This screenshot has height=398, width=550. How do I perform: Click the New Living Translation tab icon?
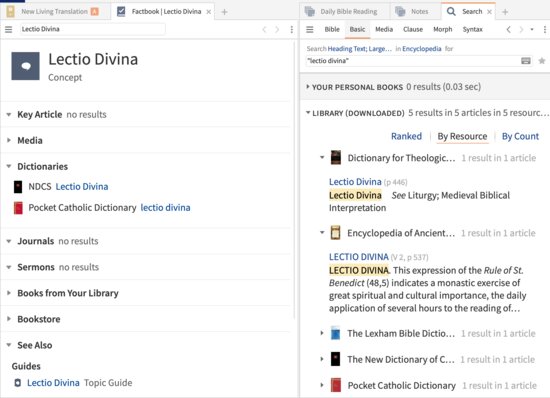click(x=11, y=12)
